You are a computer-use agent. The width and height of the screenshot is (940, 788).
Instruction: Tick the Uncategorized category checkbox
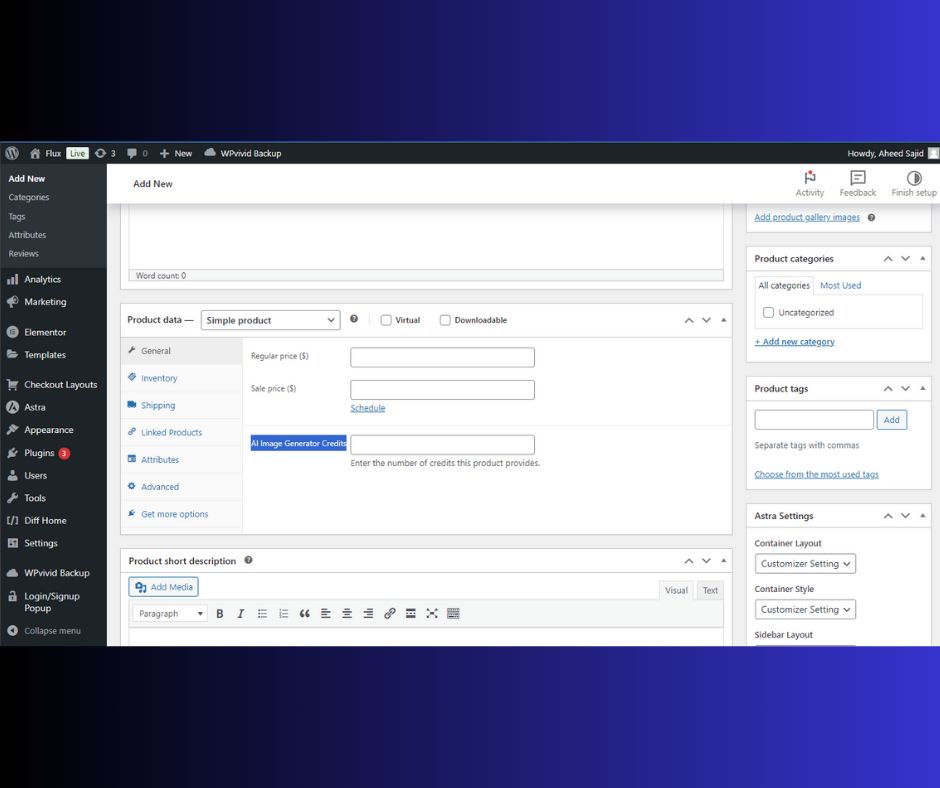click(x=768, y=313)
